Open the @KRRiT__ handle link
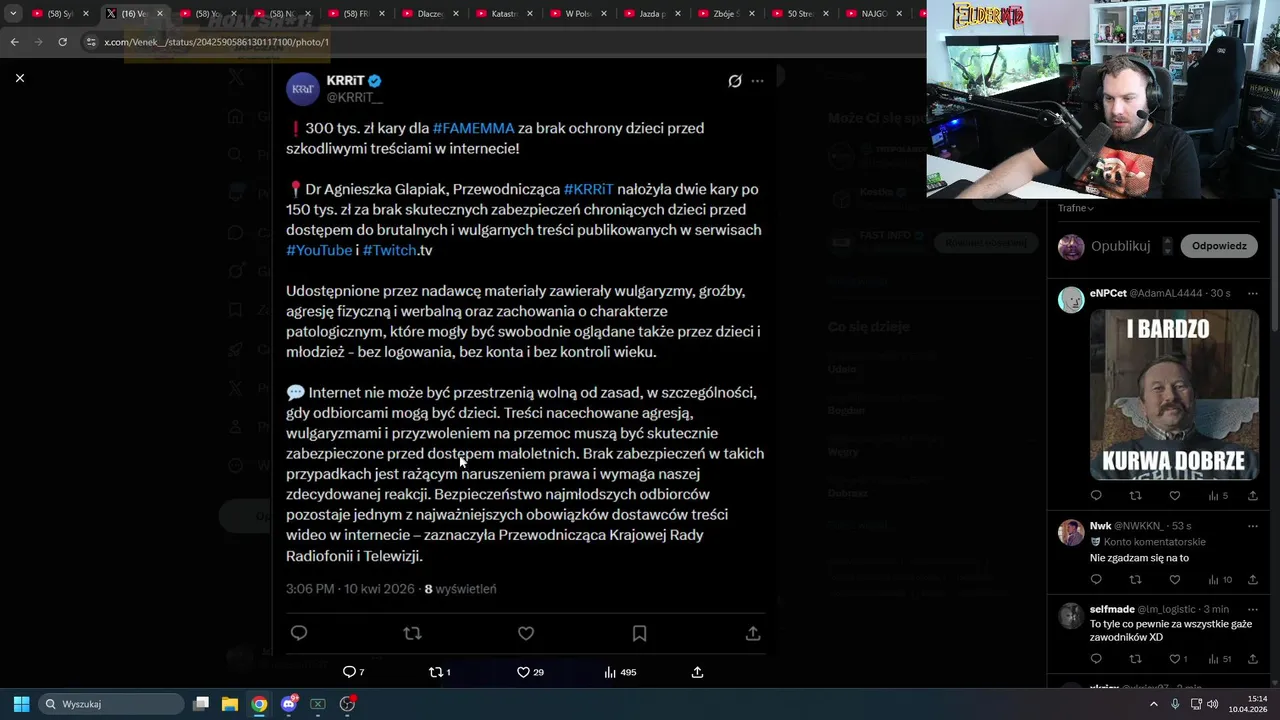 [x=354, y=98]
